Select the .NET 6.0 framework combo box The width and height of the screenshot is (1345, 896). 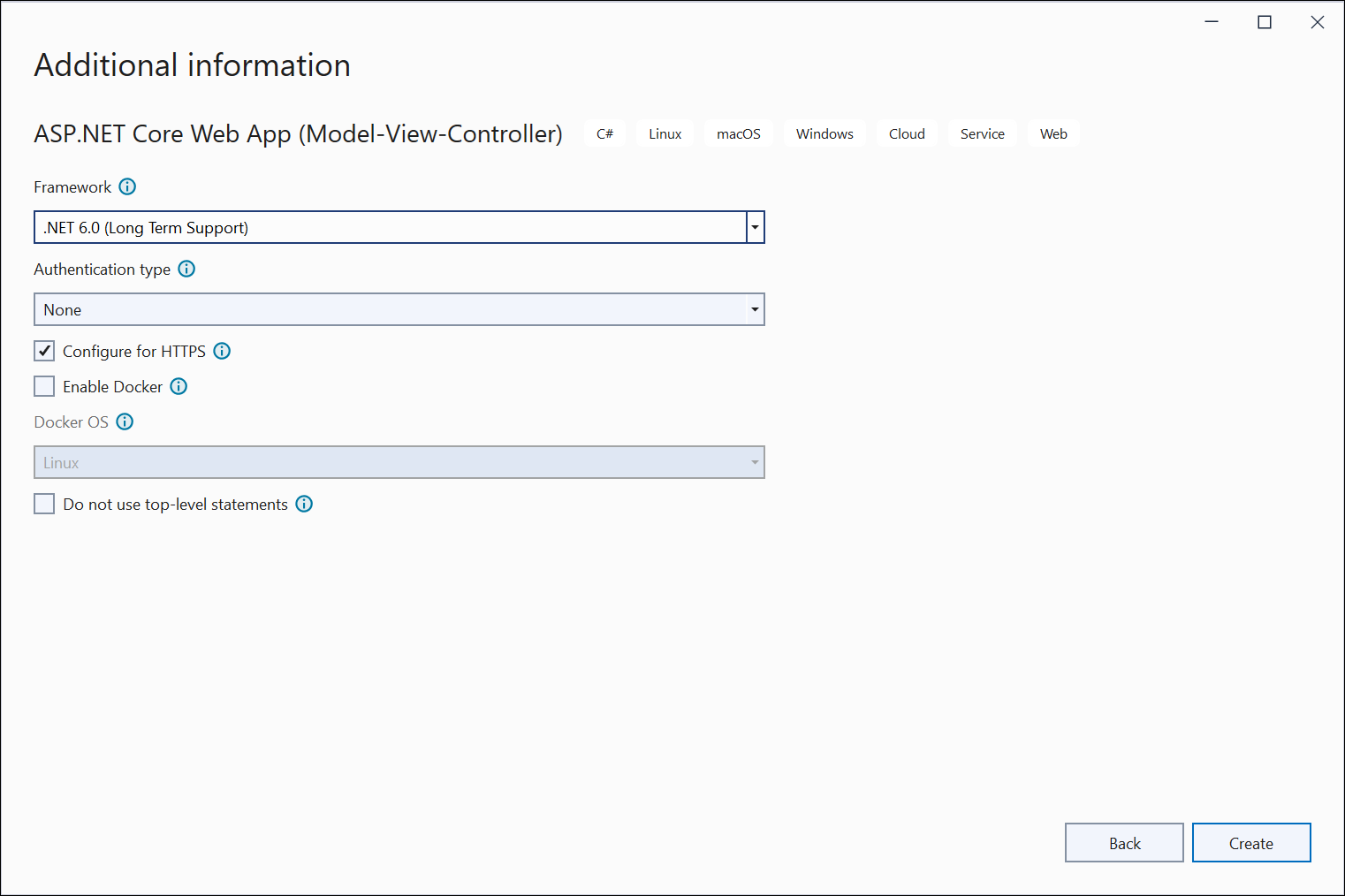(x=399, y=227)
